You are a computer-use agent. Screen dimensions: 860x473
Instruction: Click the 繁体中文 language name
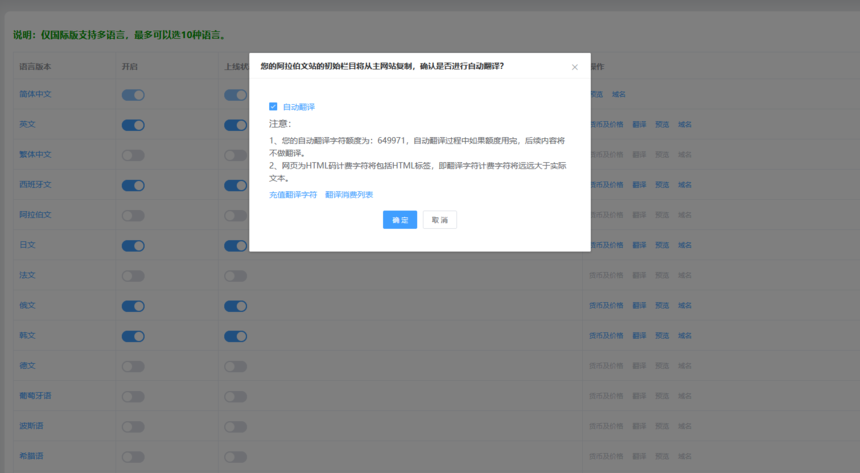pos(35,155)
